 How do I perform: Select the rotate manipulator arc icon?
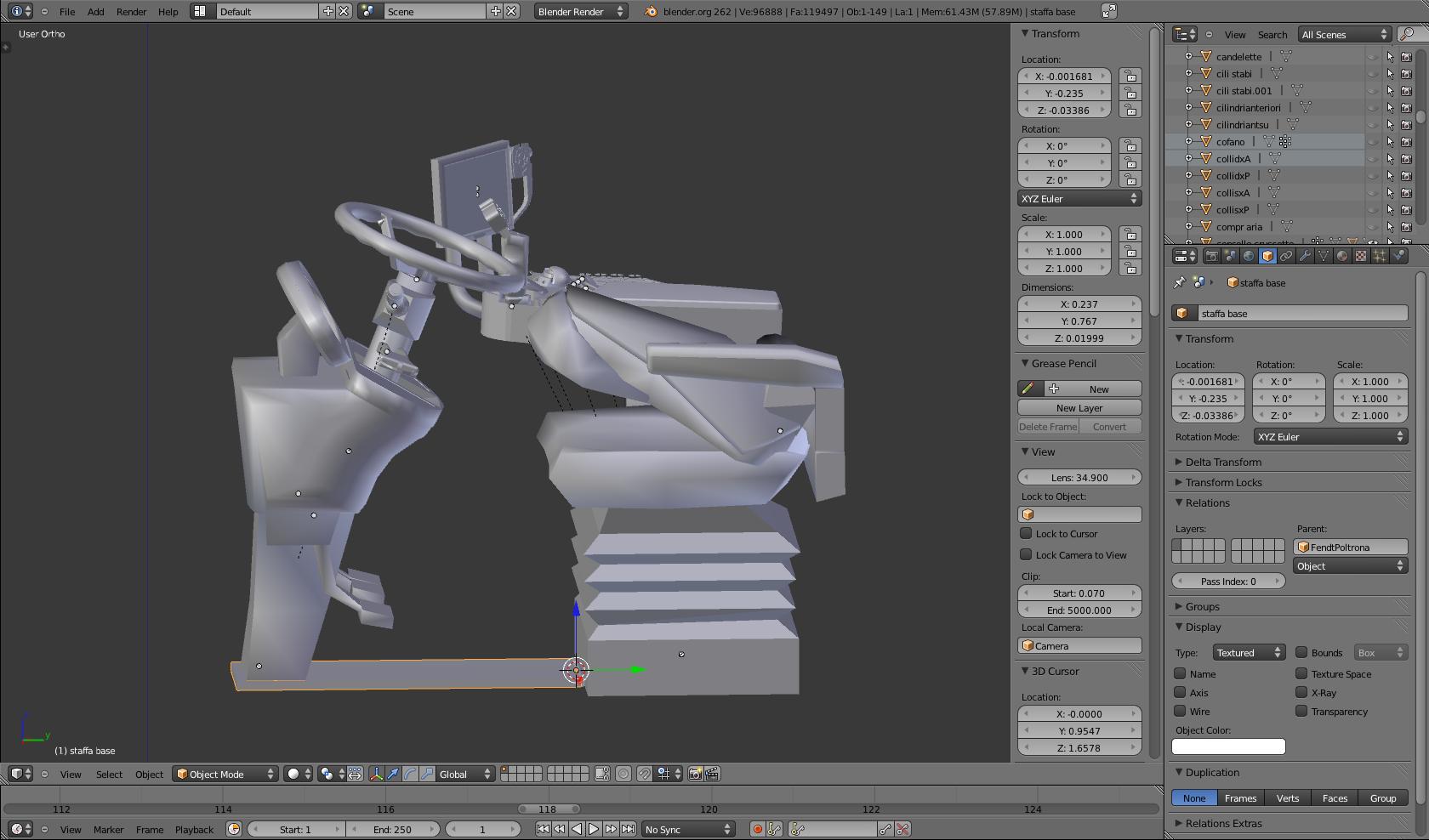point(410,774)
